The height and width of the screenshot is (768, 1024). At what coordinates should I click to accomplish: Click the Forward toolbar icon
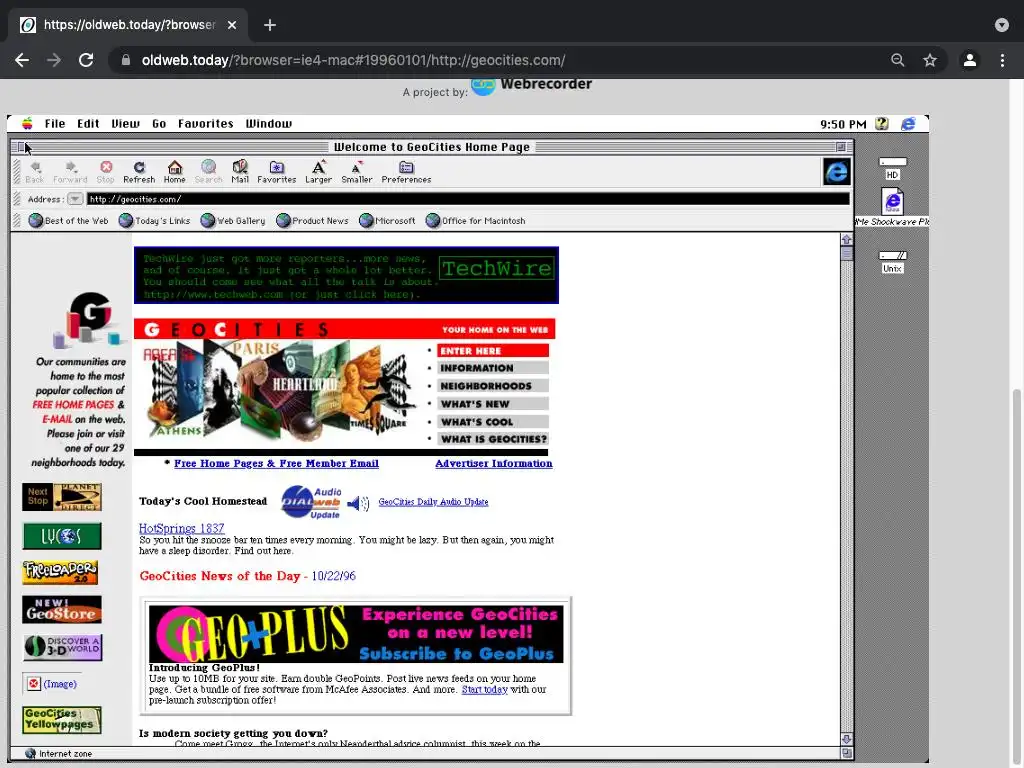click(70, 172)
